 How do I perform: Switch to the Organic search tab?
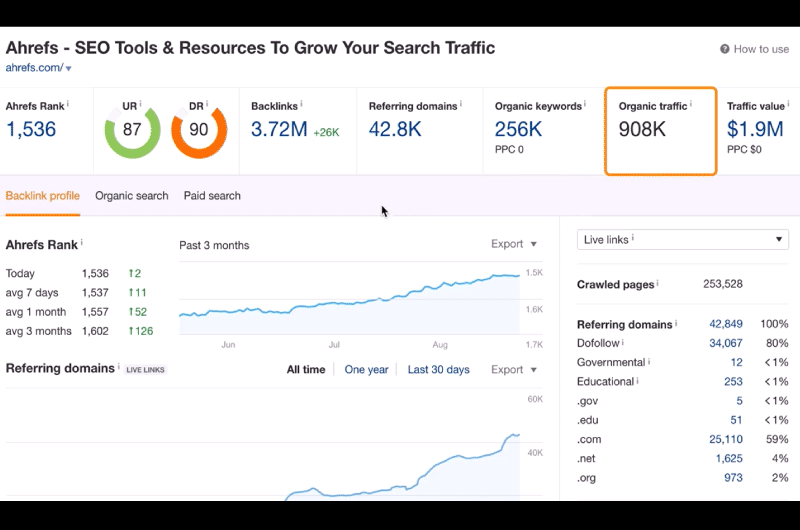(x=132, y=196)
